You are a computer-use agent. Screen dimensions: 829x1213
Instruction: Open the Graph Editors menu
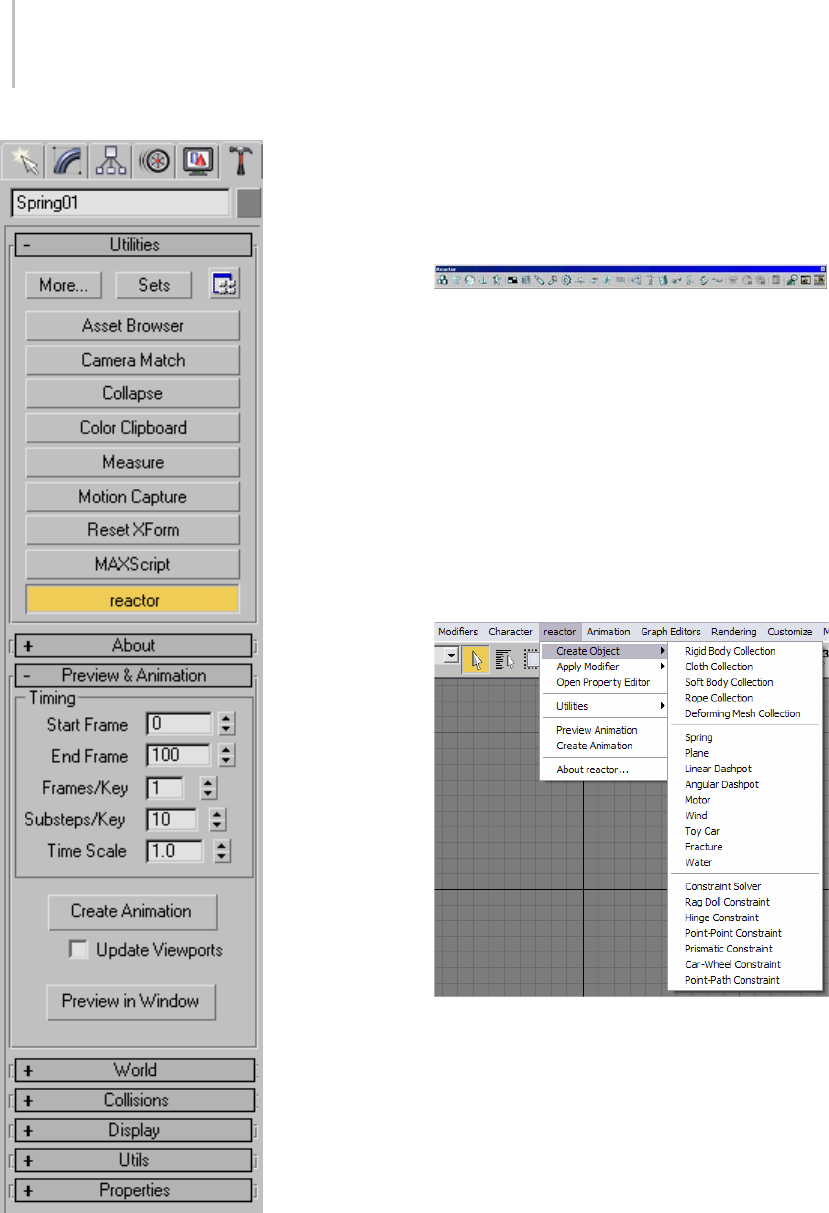click(x=671, y=632)
